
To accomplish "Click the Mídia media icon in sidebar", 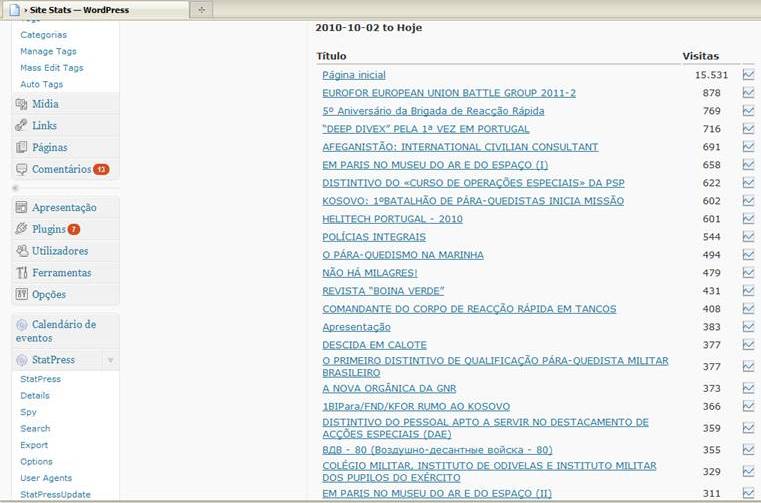I will pos(21,104).
